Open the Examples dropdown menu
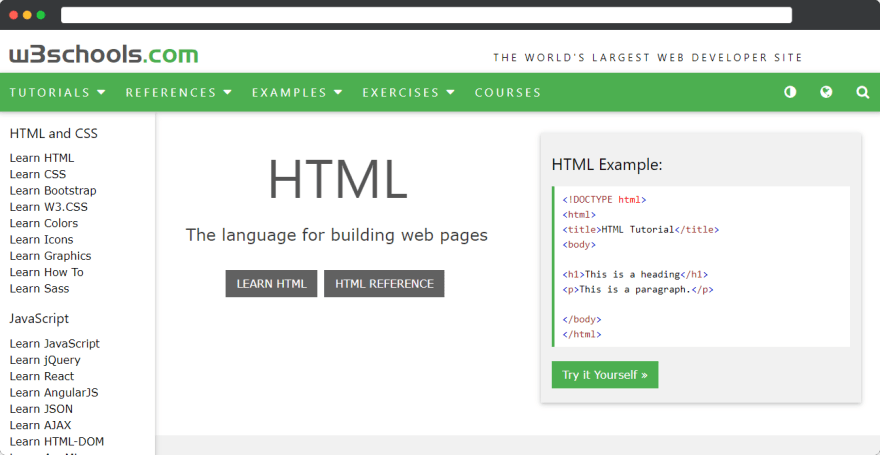Screen dimensions: 880x455 (297, 93)
